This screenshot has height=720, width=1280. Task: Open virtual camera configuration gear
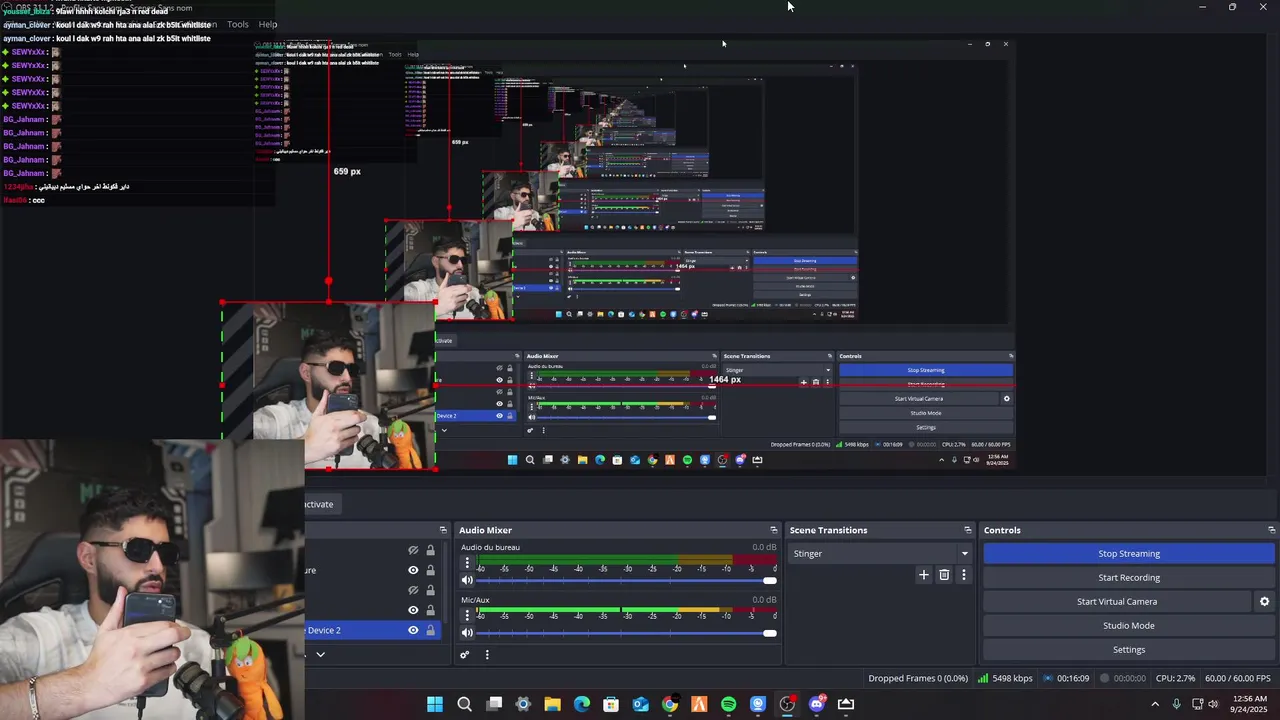tap(1264, 602)
